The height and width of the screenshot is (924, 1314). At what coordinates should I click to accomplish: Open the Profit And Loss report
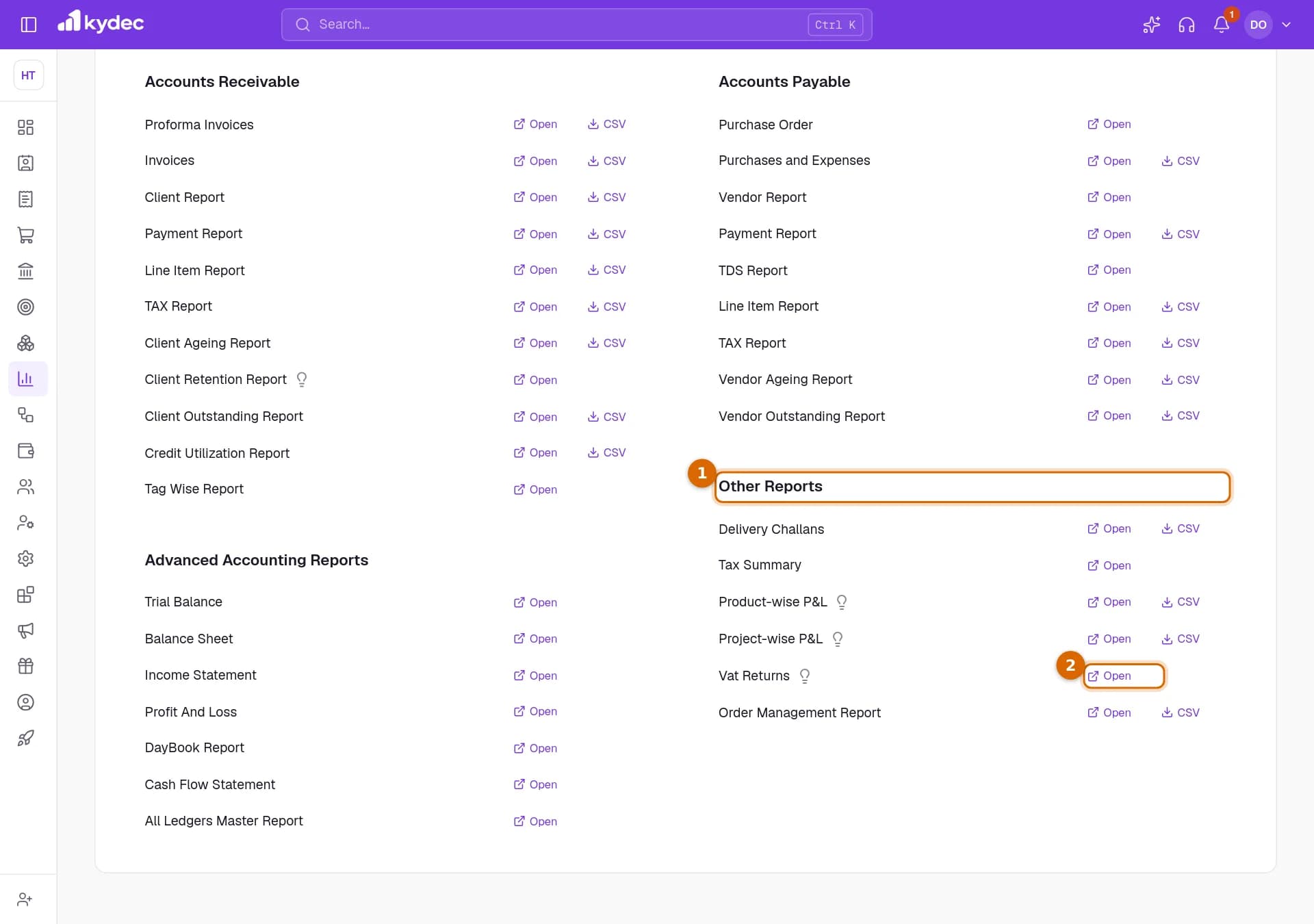(535, 711)
